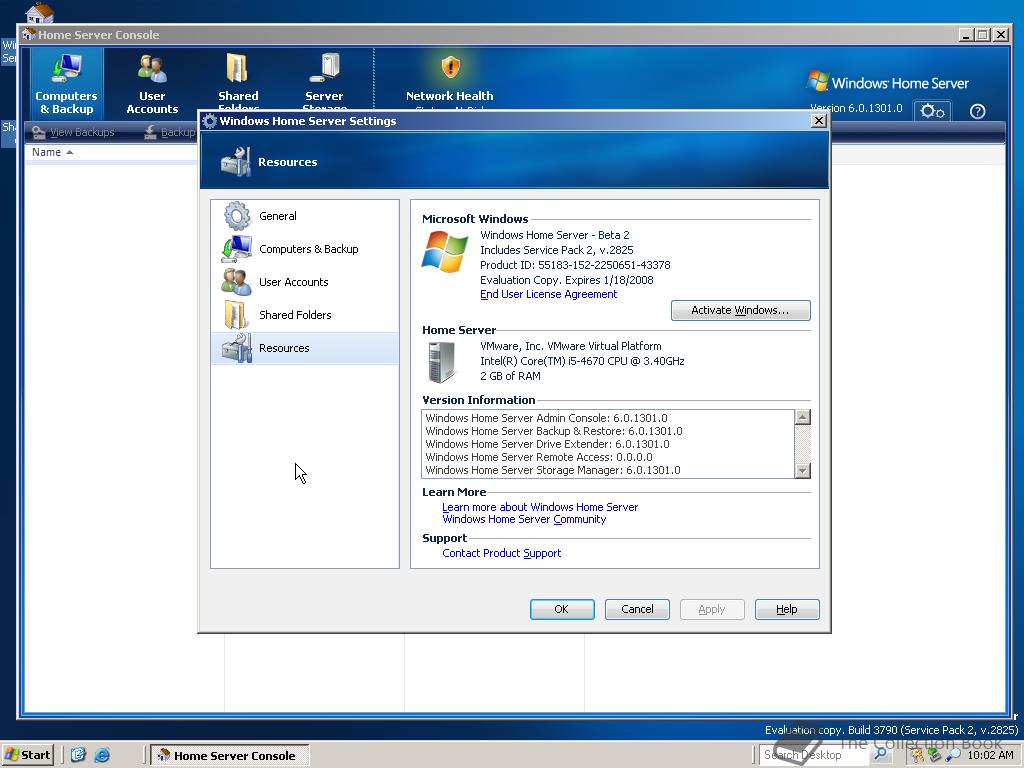Image resolution: width=1024 pixels, height=768 pixels.
Task: Open the Start menu
Action: [27, 755]
